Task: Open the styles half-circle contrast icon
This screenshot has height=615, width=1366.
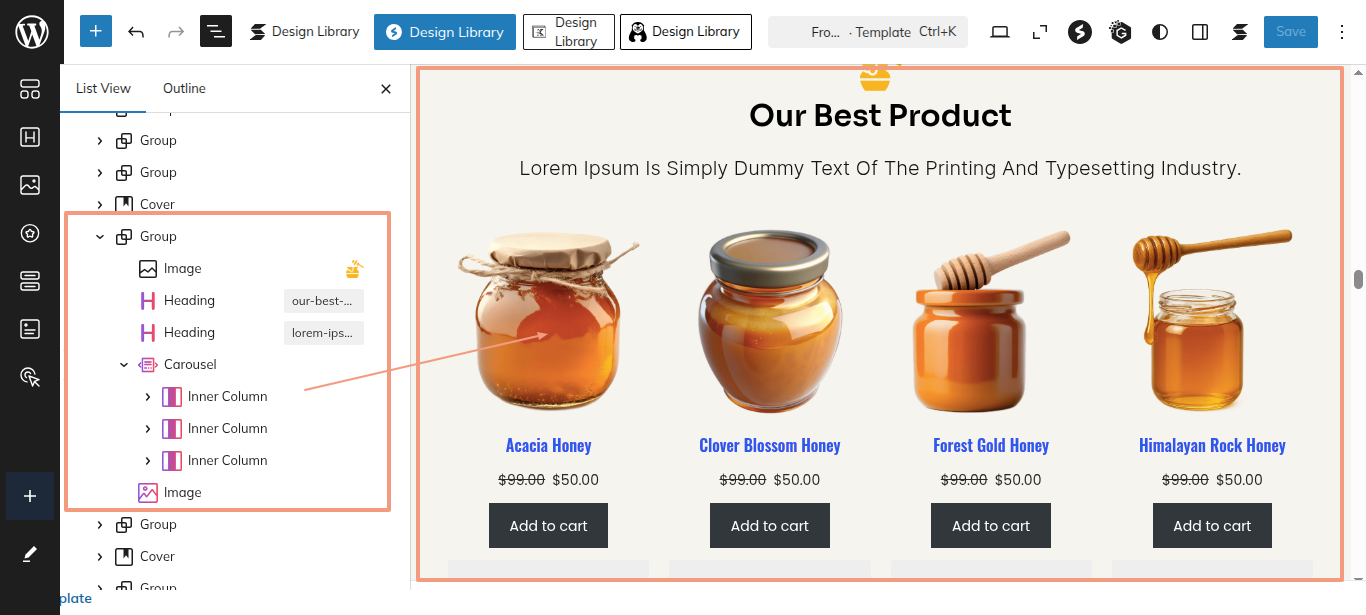Action: pos(1160,32)
